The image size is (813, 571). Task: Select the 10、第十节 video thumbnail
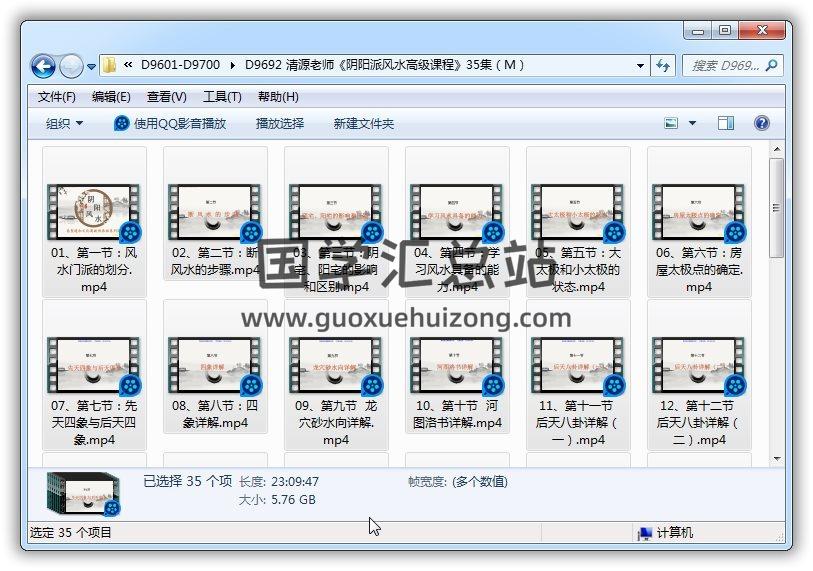coord(457,365)
